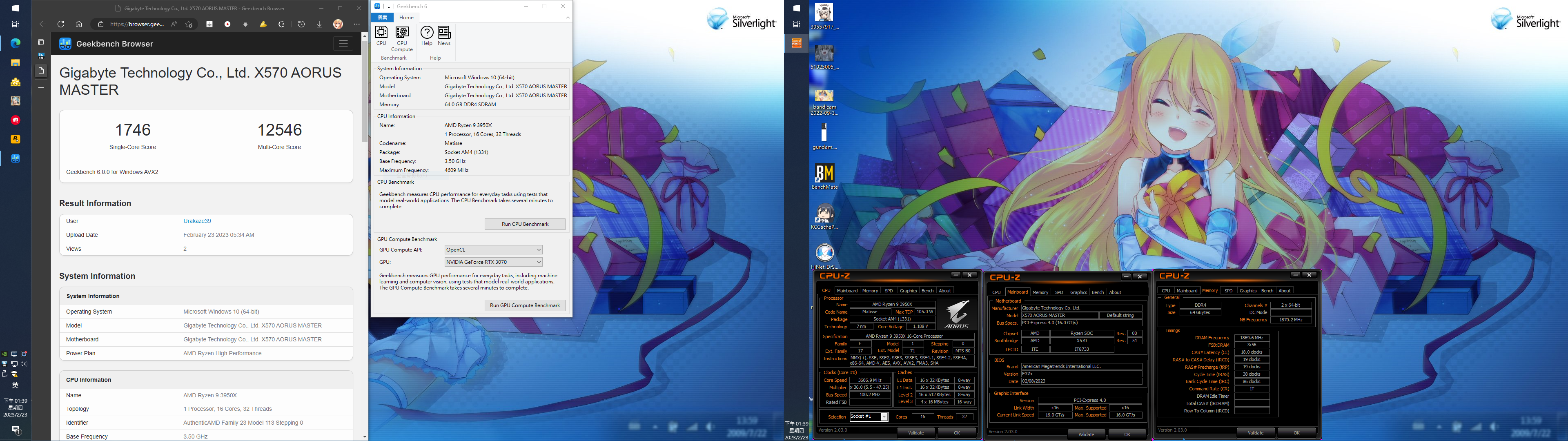Open Microsoft Edge from the taskbar
This screenshot has height=441, width=1568.
pos(16,42)
